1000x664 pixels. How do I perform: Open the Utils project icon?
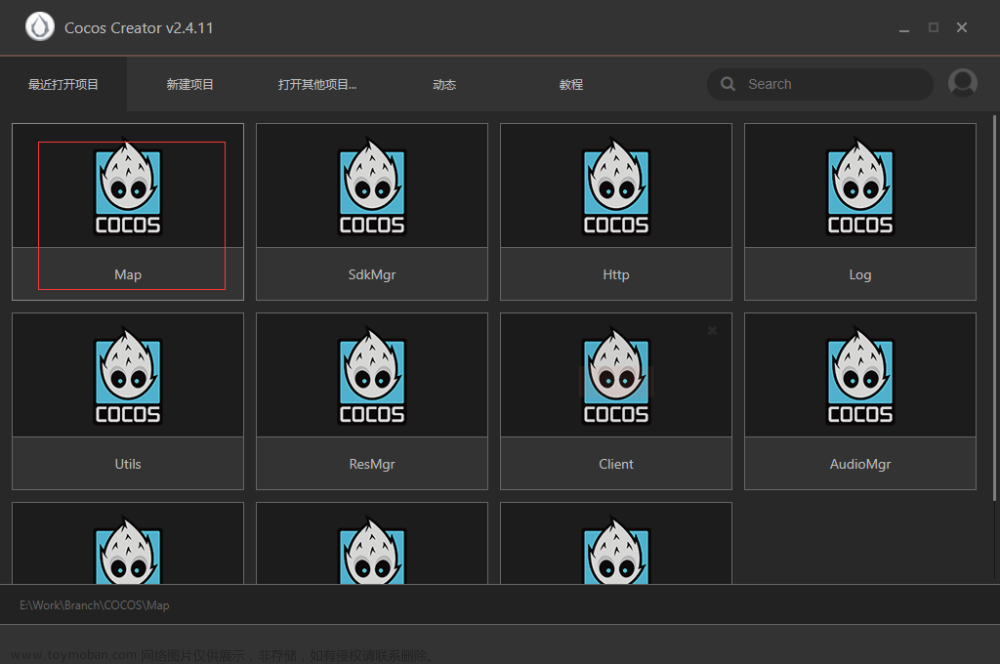(x=128, y=375)
